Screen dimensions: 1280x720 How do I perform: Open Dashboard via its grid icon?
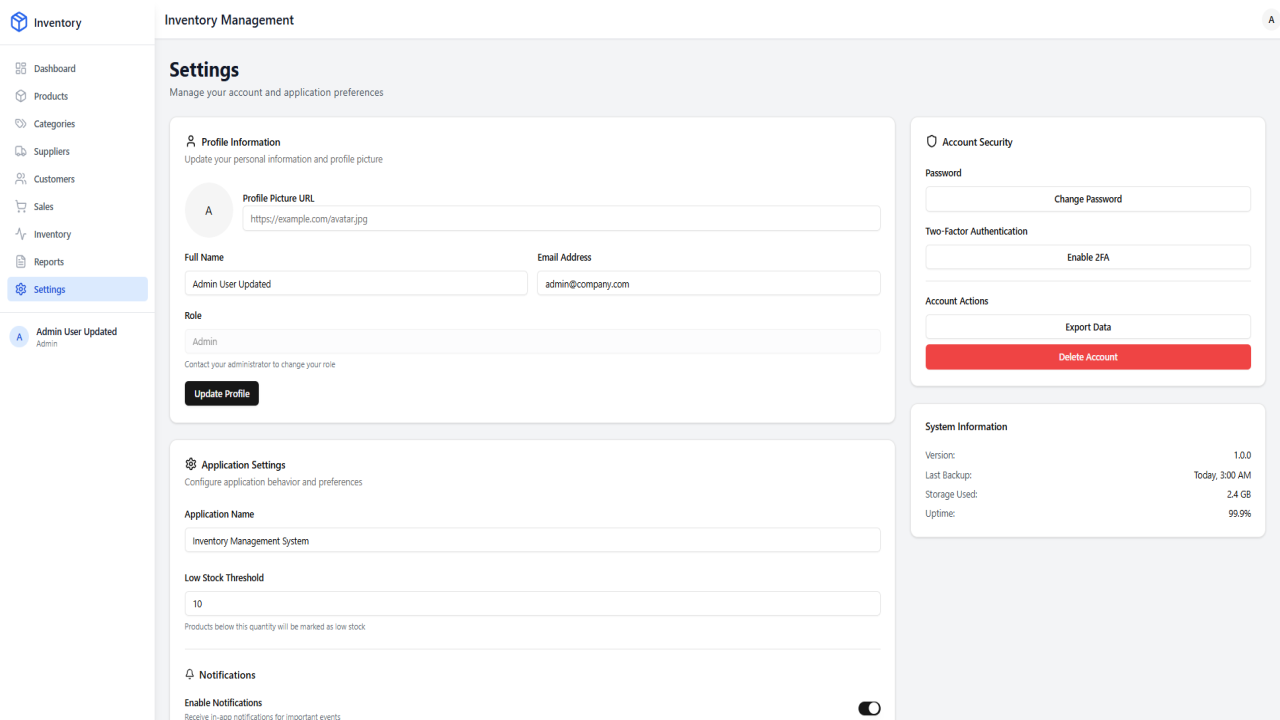click(x=21, y=69)
